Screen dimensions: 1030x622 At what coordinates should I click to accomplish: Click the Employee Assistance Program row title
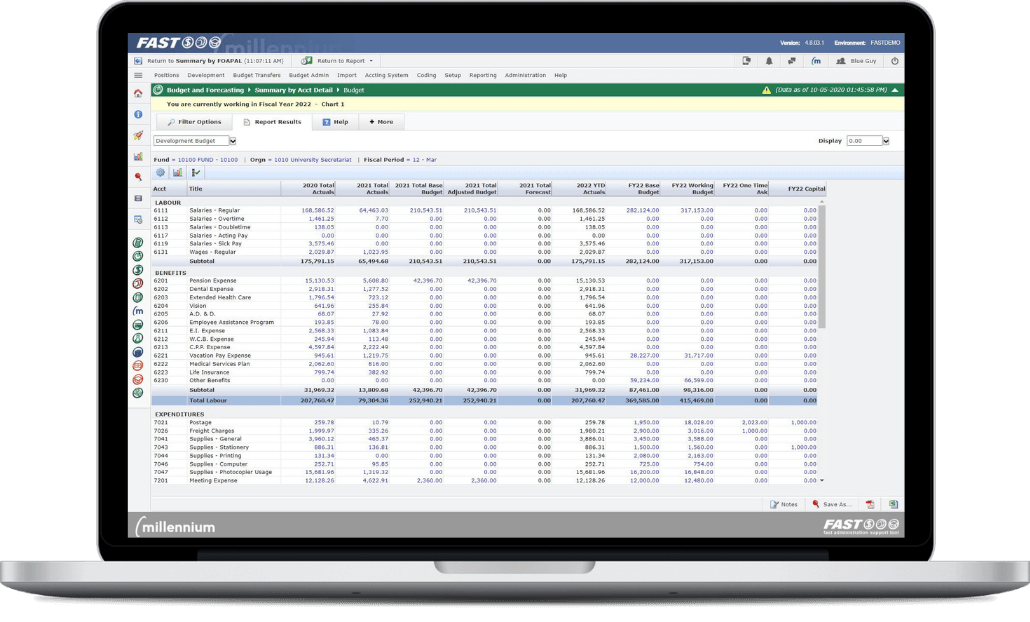(x=231, y=322)
